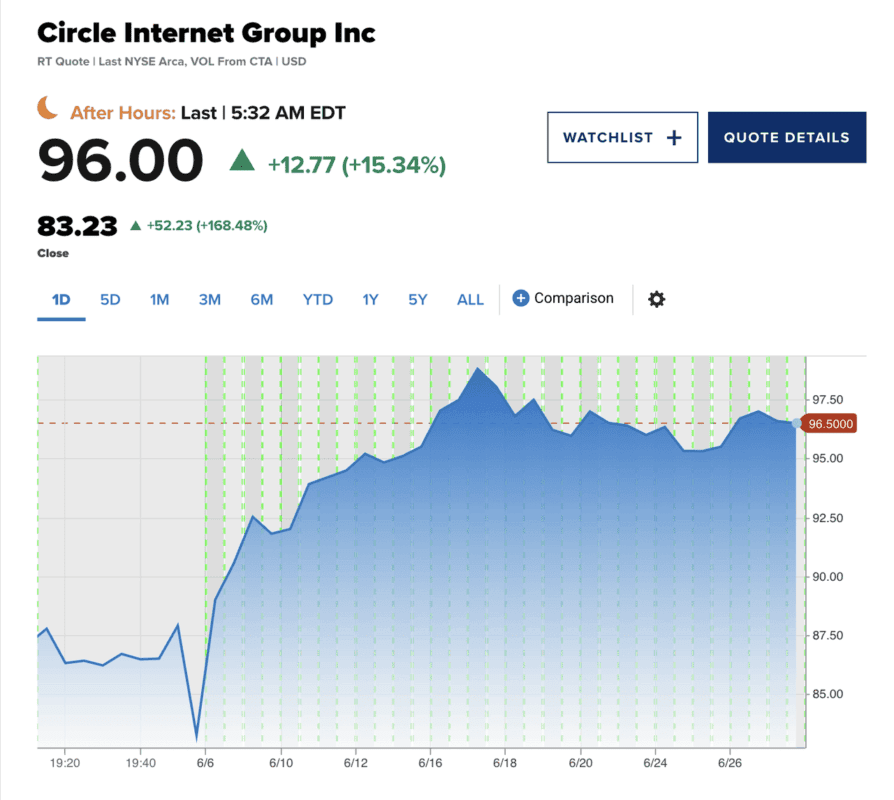
Task: Click chart peak near 6/18
Action: [478, 369]
